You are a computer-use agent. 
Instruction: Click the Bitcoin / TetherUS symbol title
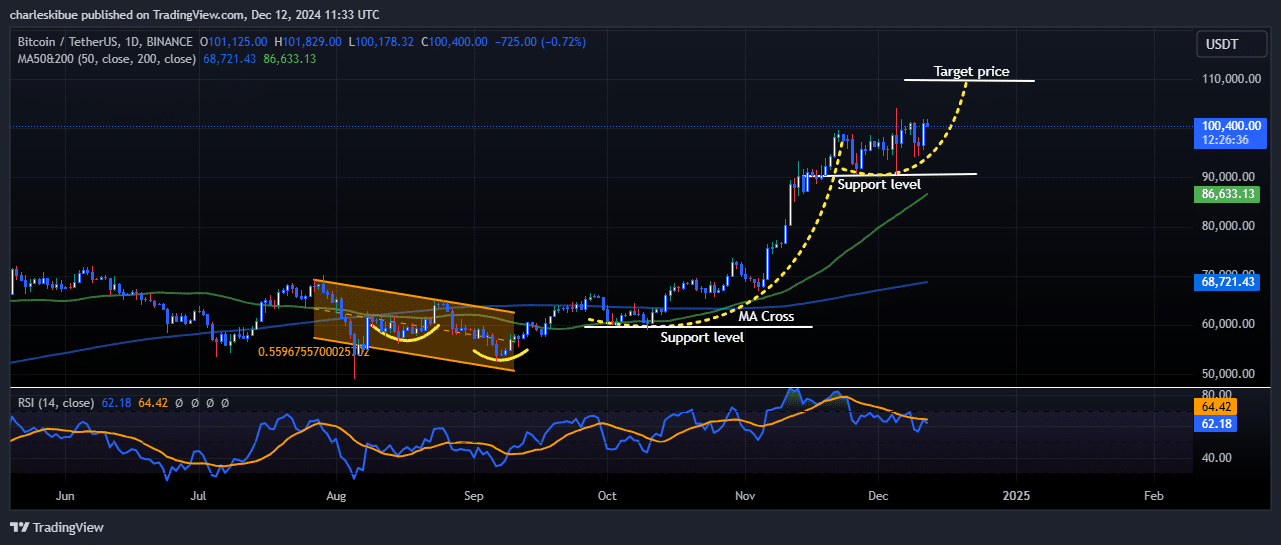coord(104,42)
